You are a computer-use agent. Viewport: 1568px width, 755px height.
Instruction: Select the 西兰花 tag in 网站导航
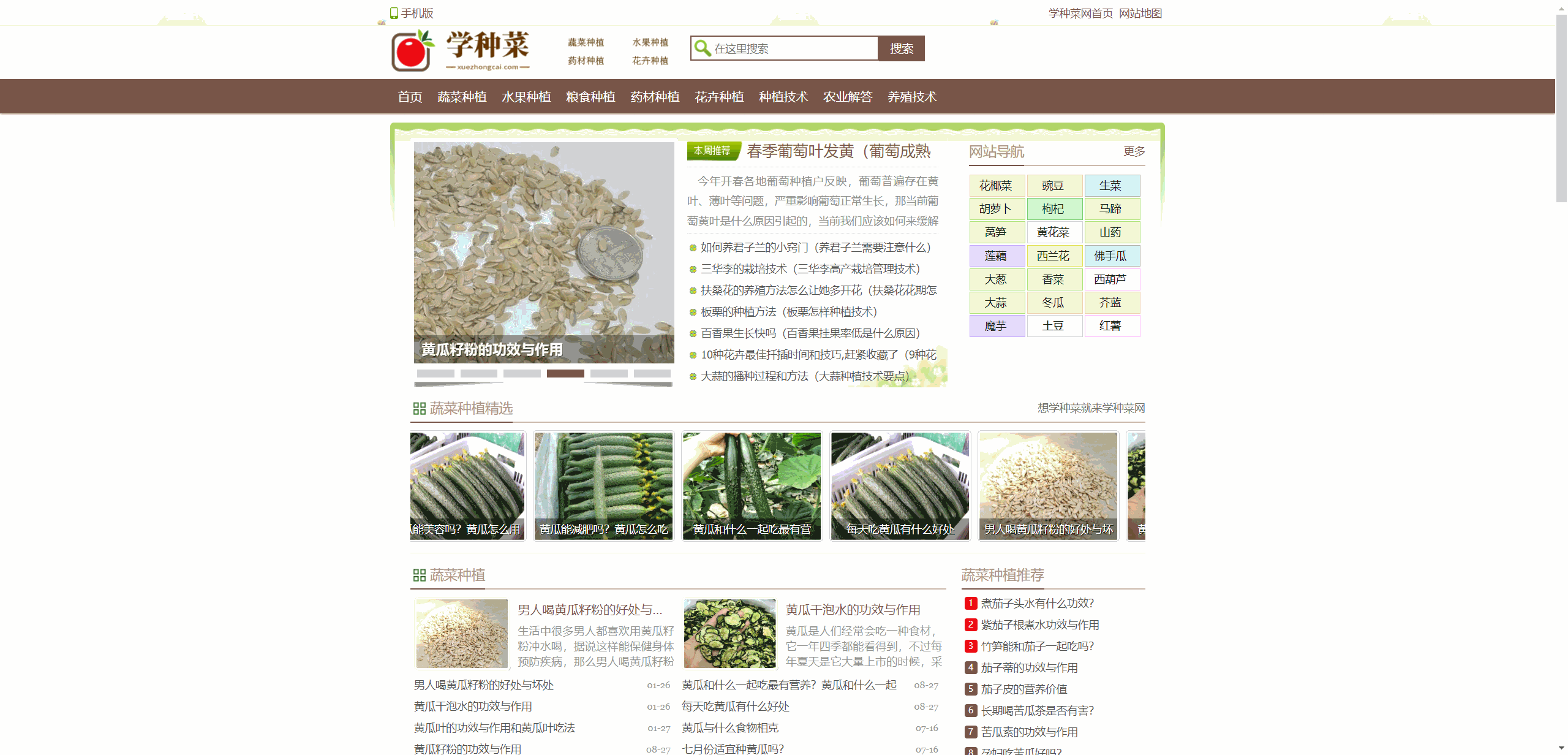tap(1055, 256)
